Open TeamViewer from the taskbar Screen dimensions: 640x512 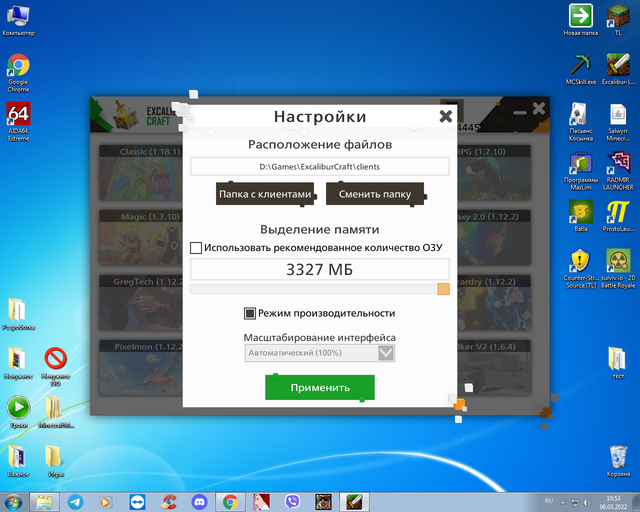click(x=137, y=502)
